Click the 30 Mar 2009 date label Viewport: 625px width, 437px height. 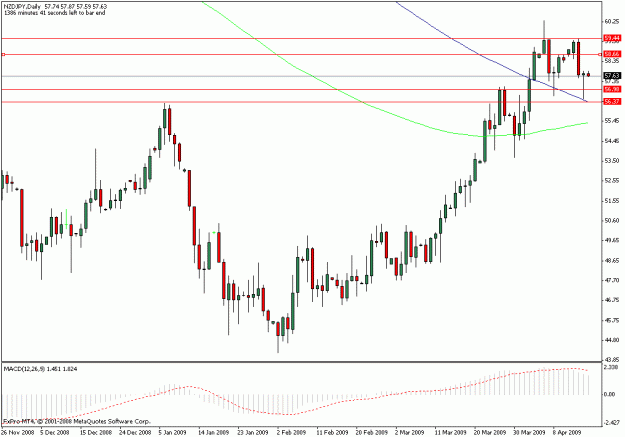click(x=529, y=433)
